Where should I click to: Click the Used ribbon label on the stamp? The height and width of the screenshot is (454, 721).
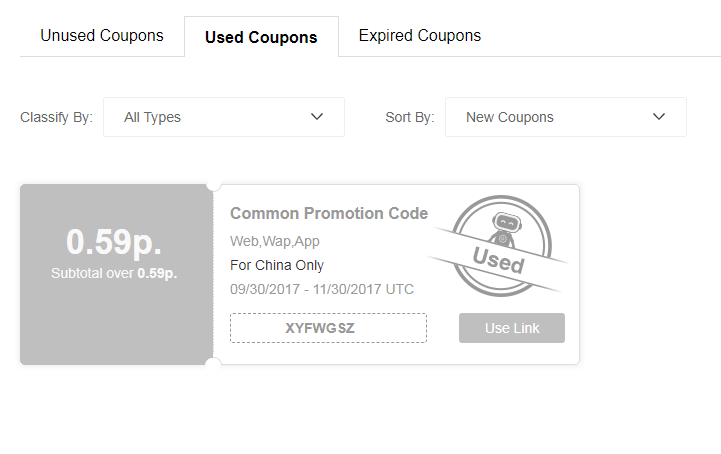498,262
